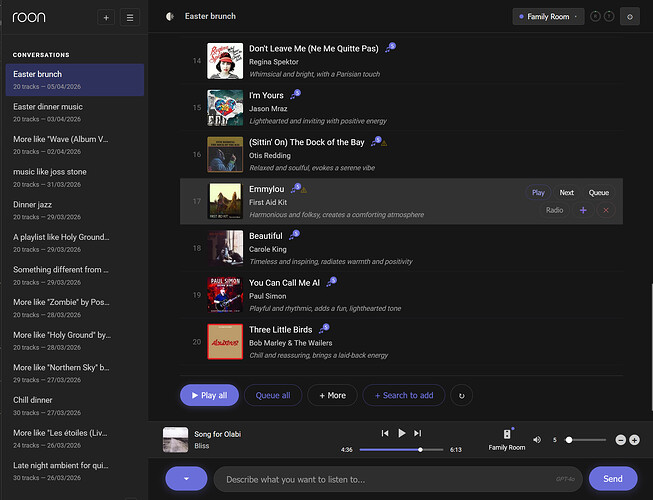
Task: Select the Easter brunch conversation
Action: (75, 80)
